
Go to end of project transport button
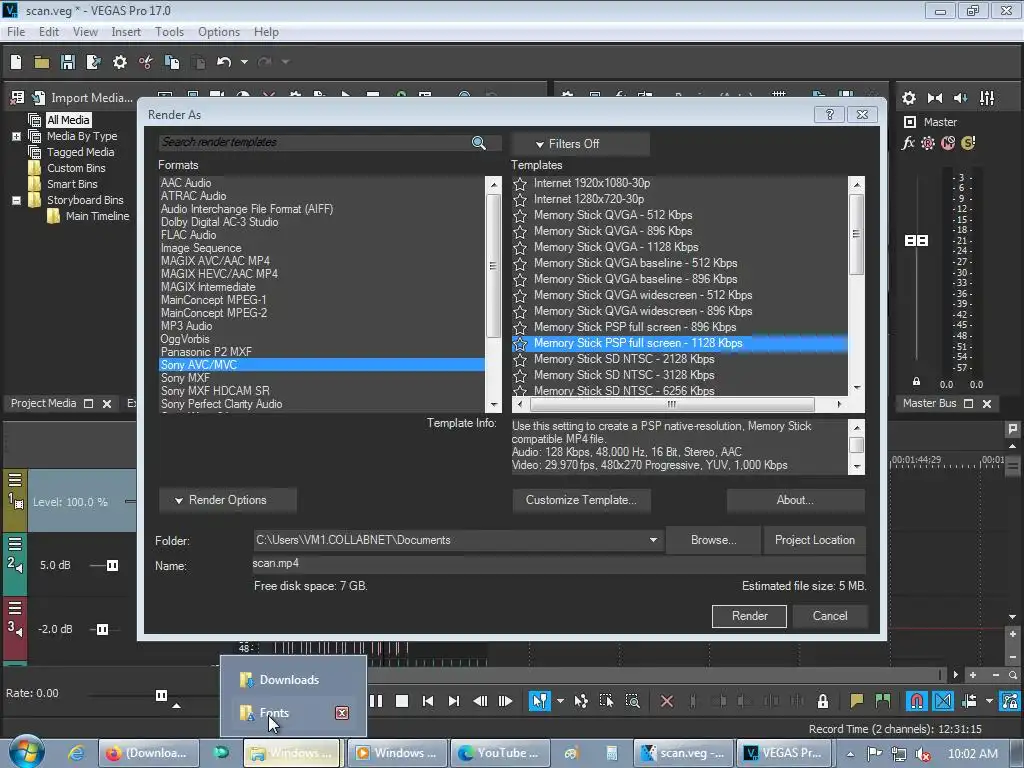click(x=454, y=701)
